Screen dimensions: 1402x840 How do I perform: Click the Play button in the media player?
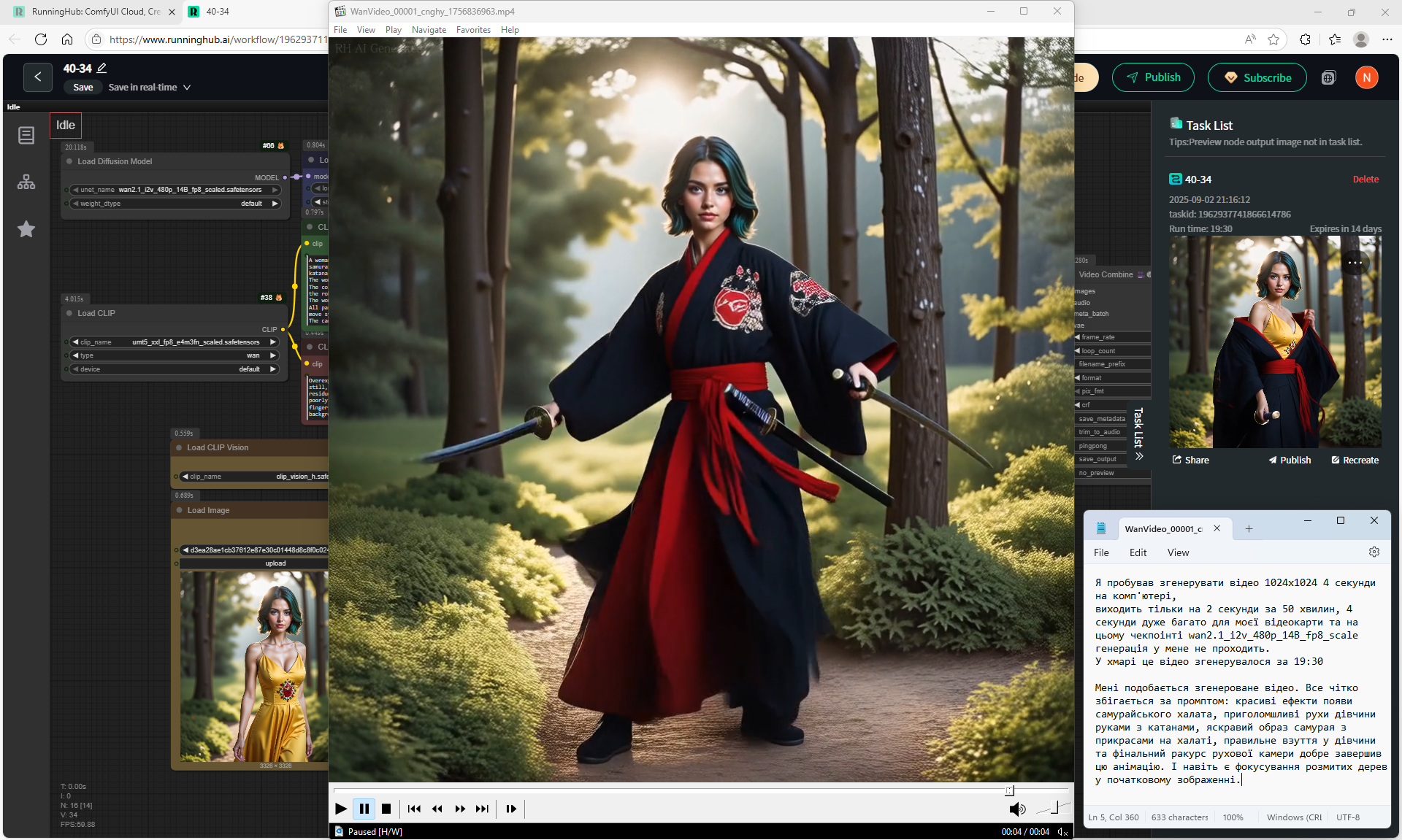point(341,809)
